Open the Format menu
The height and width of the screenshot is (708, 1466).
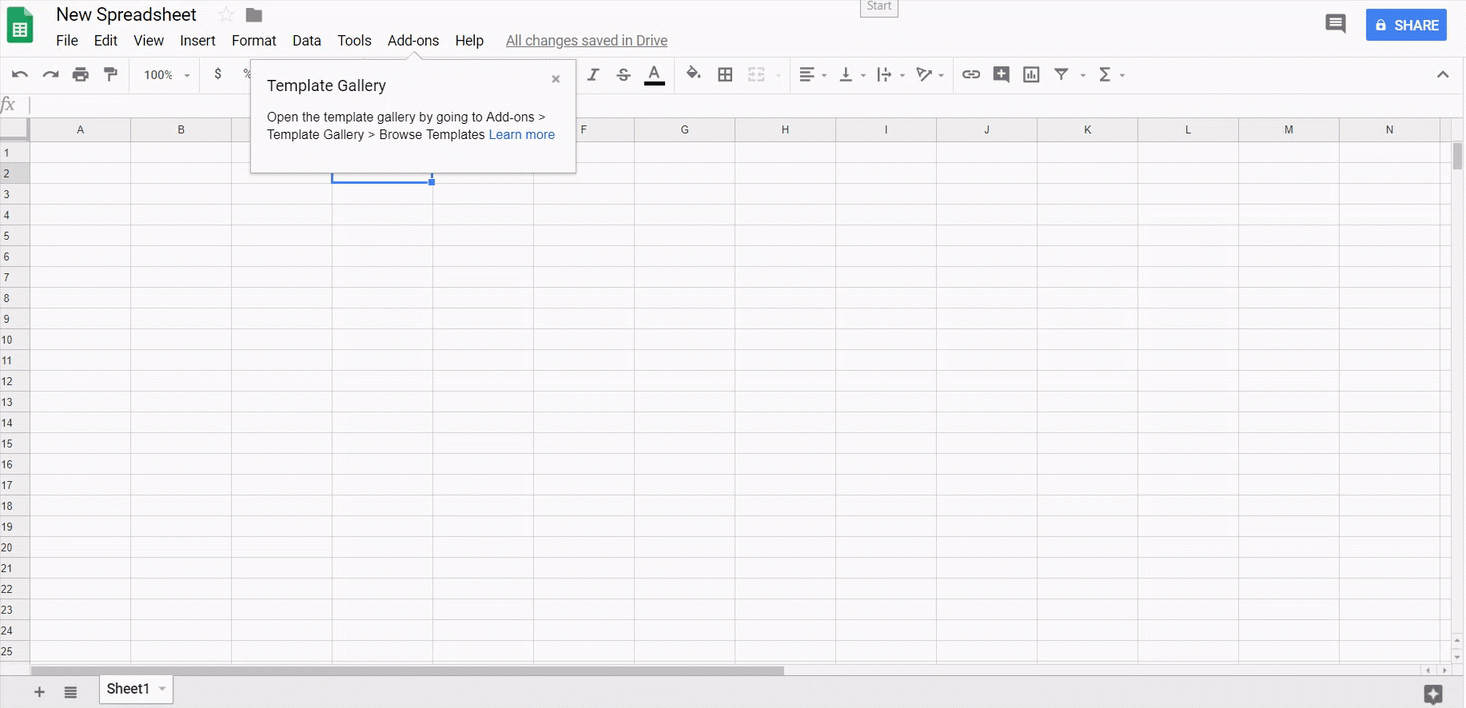(x=253, y=40)
